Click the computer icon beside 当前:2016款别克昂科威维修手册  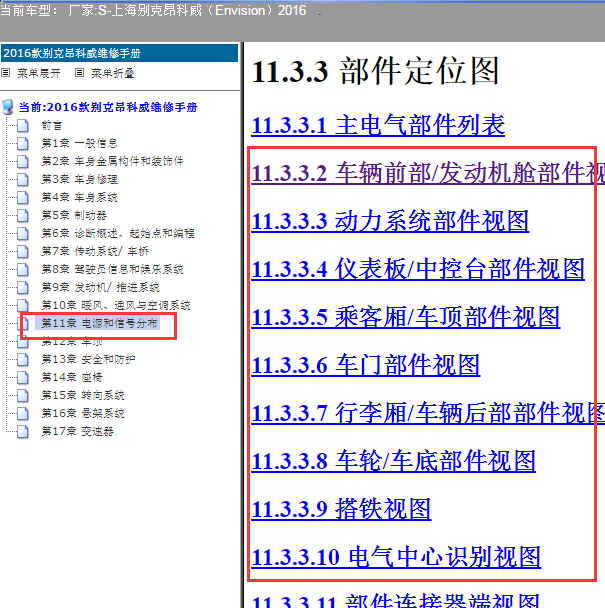pos(8,107)
